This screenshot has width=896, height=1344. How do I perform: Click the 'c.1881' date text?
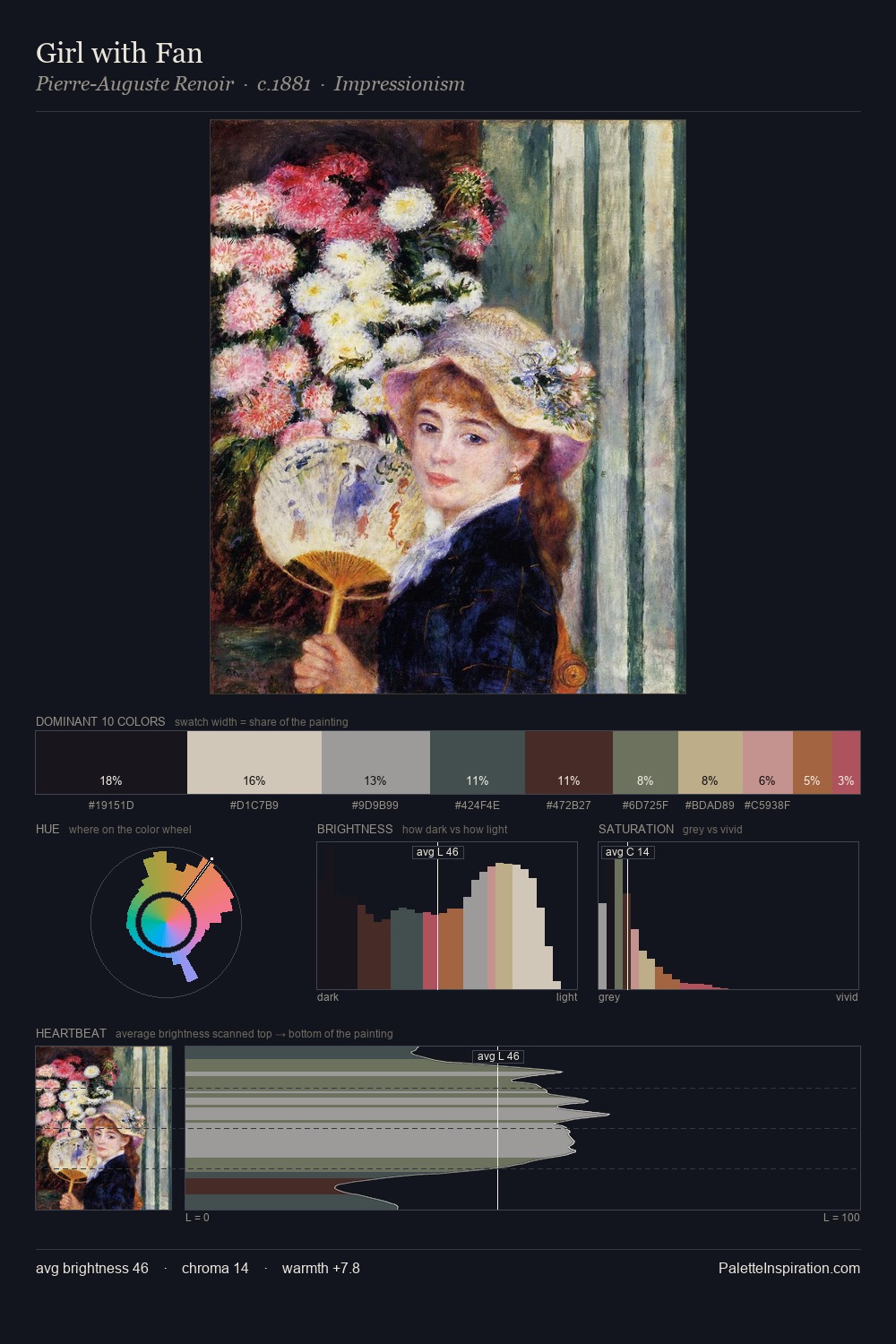click(284, 84)
